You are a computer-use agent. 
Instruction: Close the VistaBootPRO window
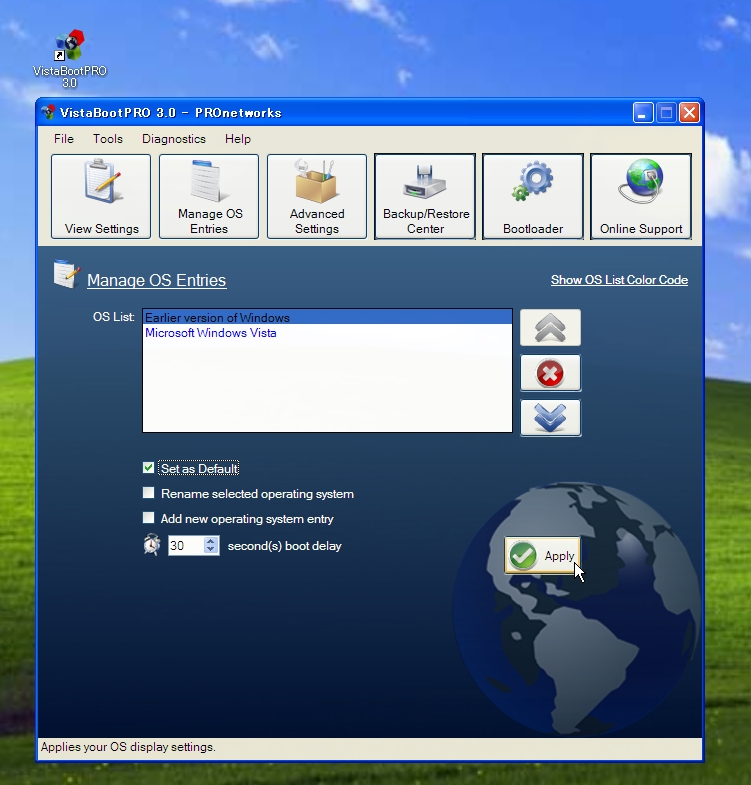click(x=689, y=113)
